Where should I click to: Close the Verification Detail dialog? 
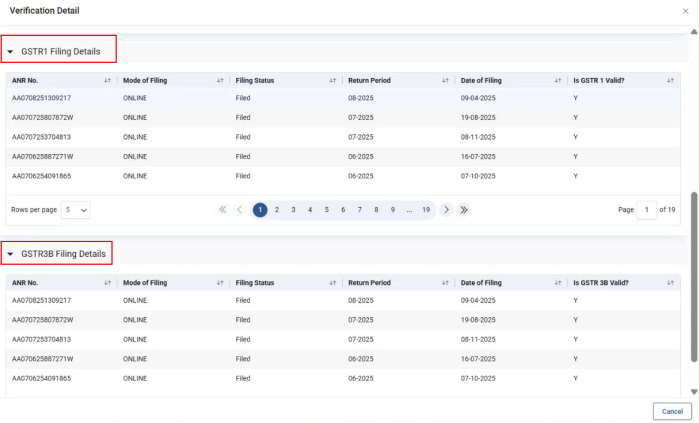pos(684,11)
